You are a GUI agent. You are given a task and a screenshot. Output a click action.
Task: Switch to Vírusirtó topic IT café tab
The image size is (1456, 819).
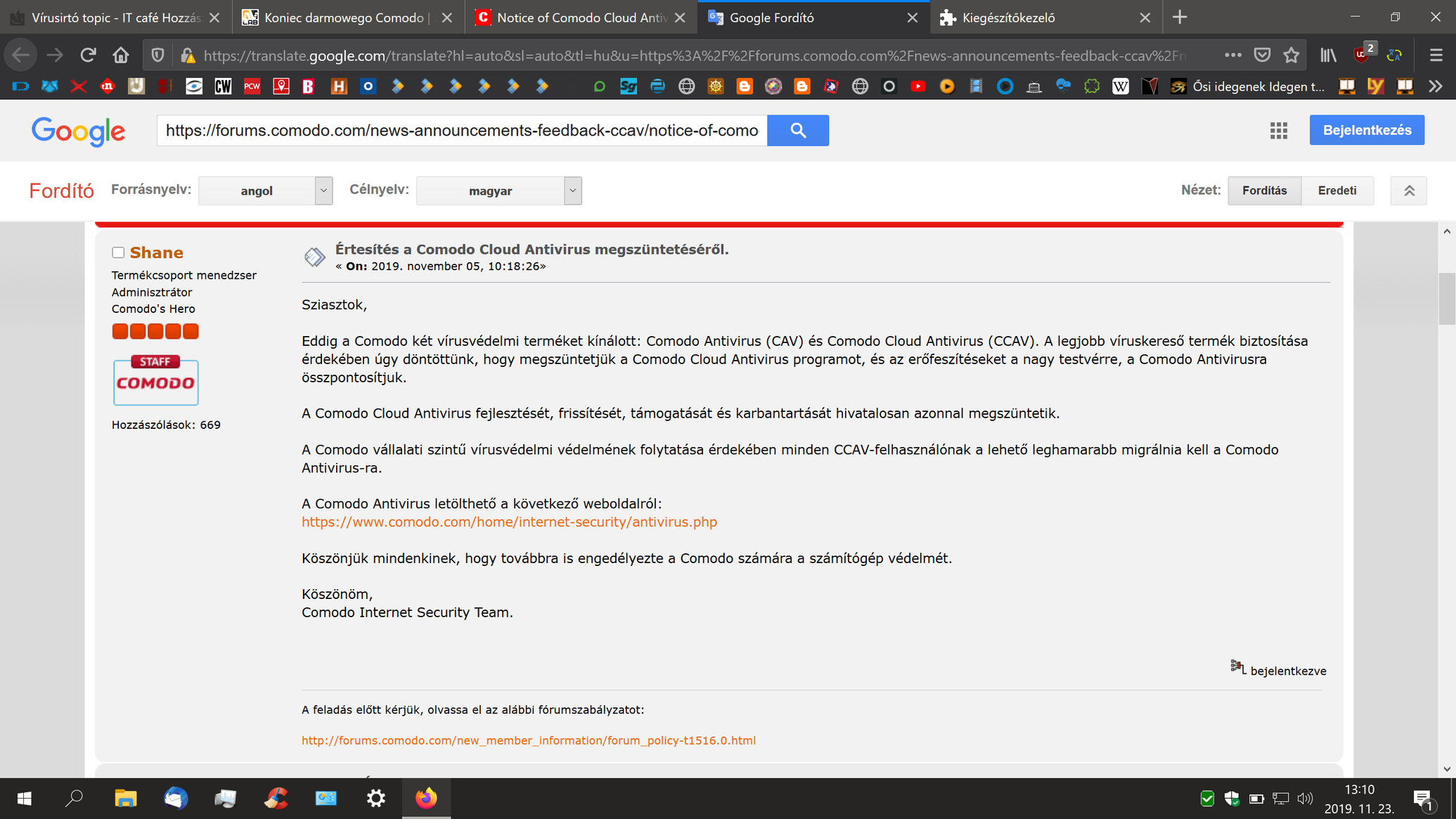point(115,18)
